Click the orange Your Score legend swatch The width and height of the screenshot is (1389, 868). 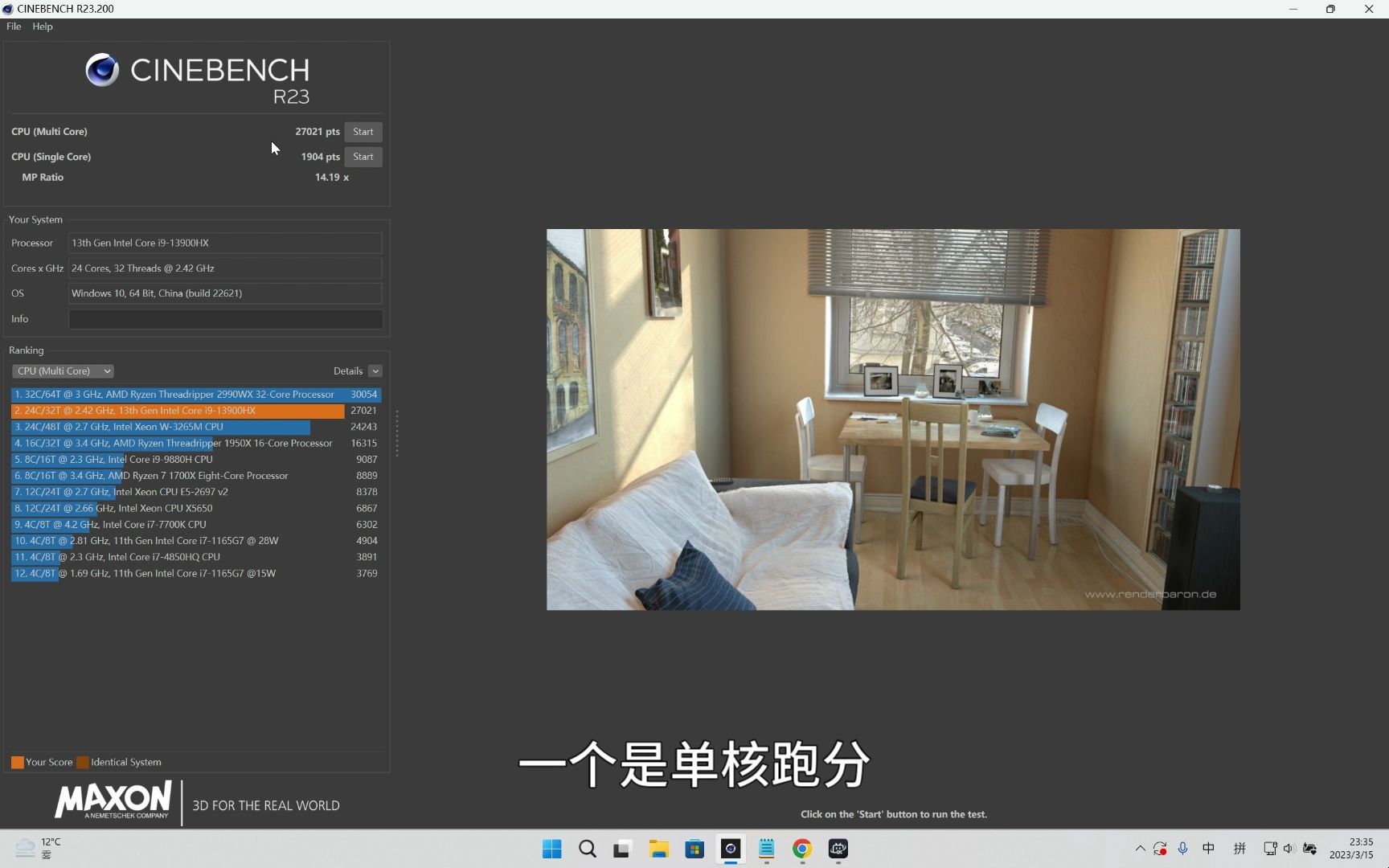(17, 763)
